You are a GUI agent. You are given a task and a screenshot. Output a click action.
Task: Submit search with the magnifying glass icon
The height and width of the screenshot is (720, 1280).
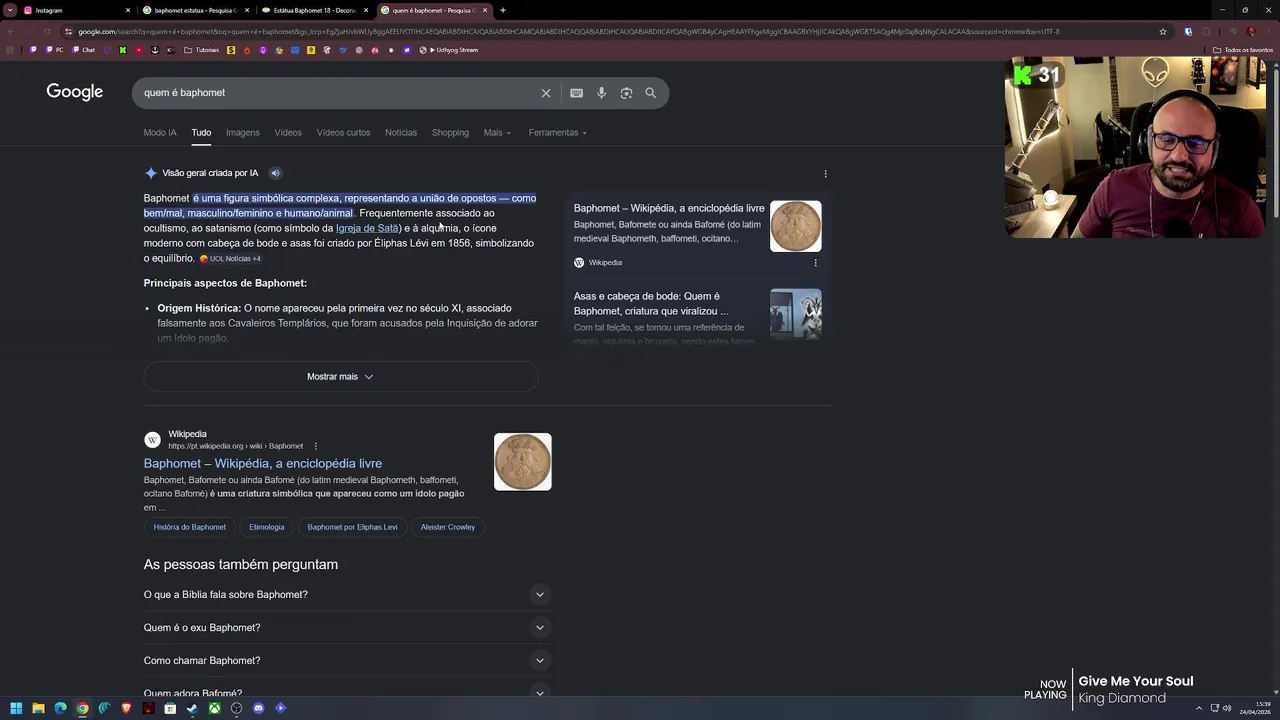(x=651, y=93)
